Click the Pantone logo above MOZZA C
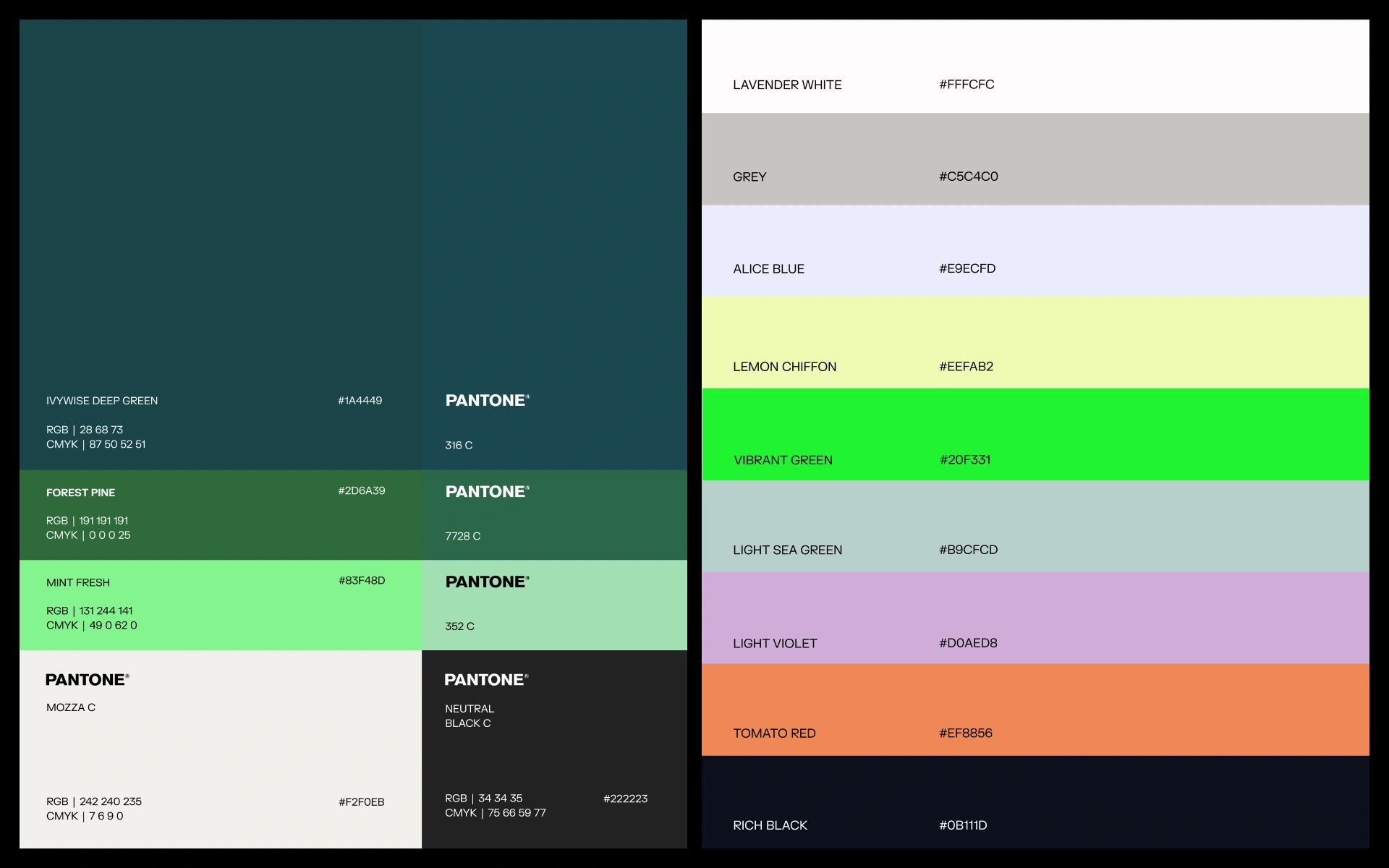1389x868 pixels. (x=88, y=679)
